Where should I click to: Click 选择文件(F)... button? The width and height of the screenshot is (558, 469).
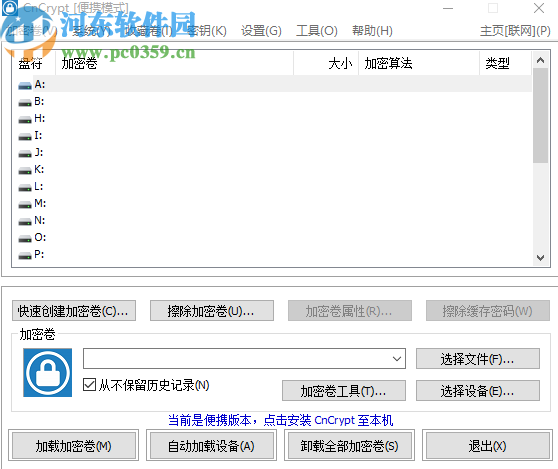pos(478,359)
